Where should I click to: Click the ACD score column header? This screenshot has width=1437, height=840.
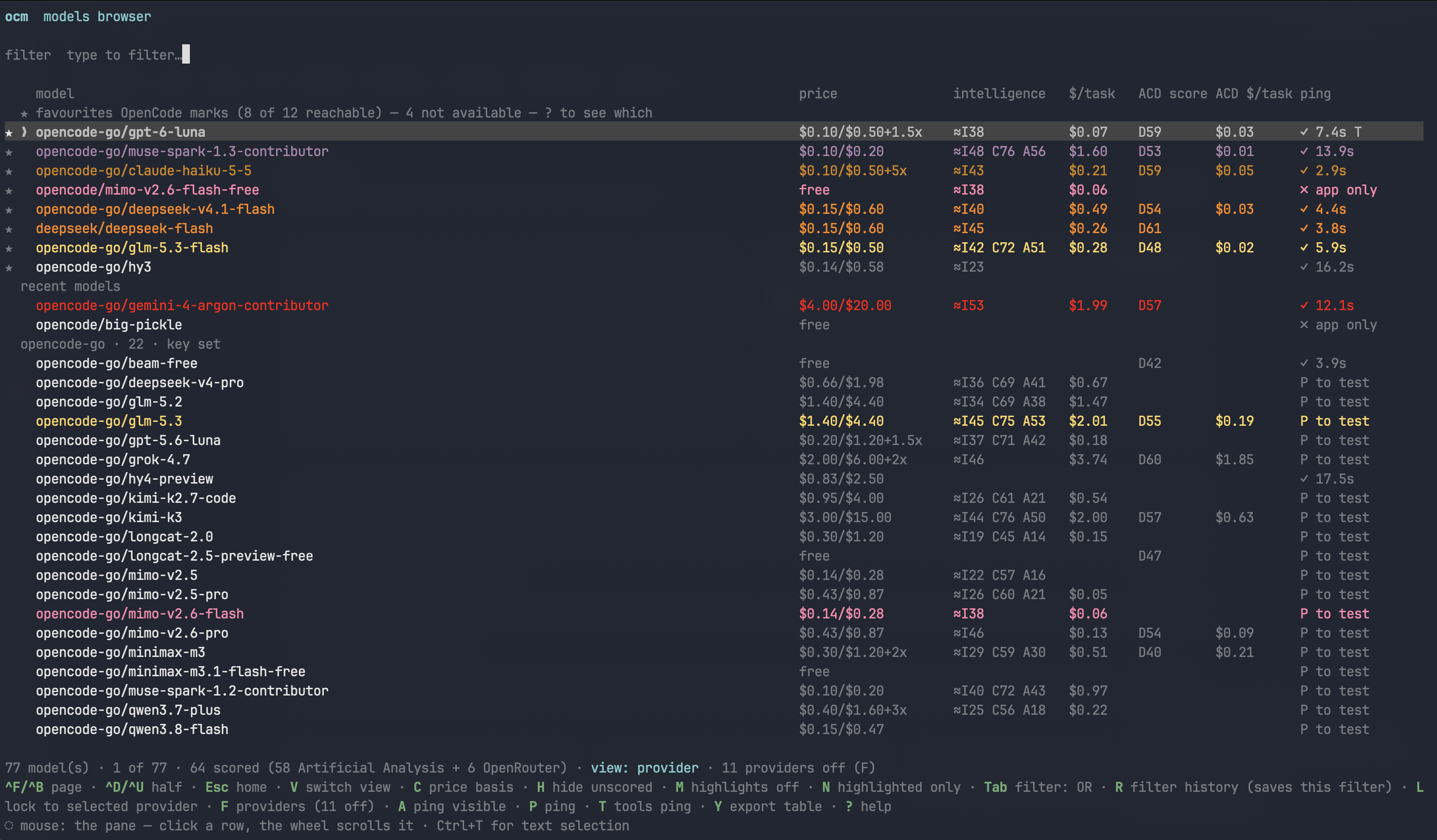1172,93
